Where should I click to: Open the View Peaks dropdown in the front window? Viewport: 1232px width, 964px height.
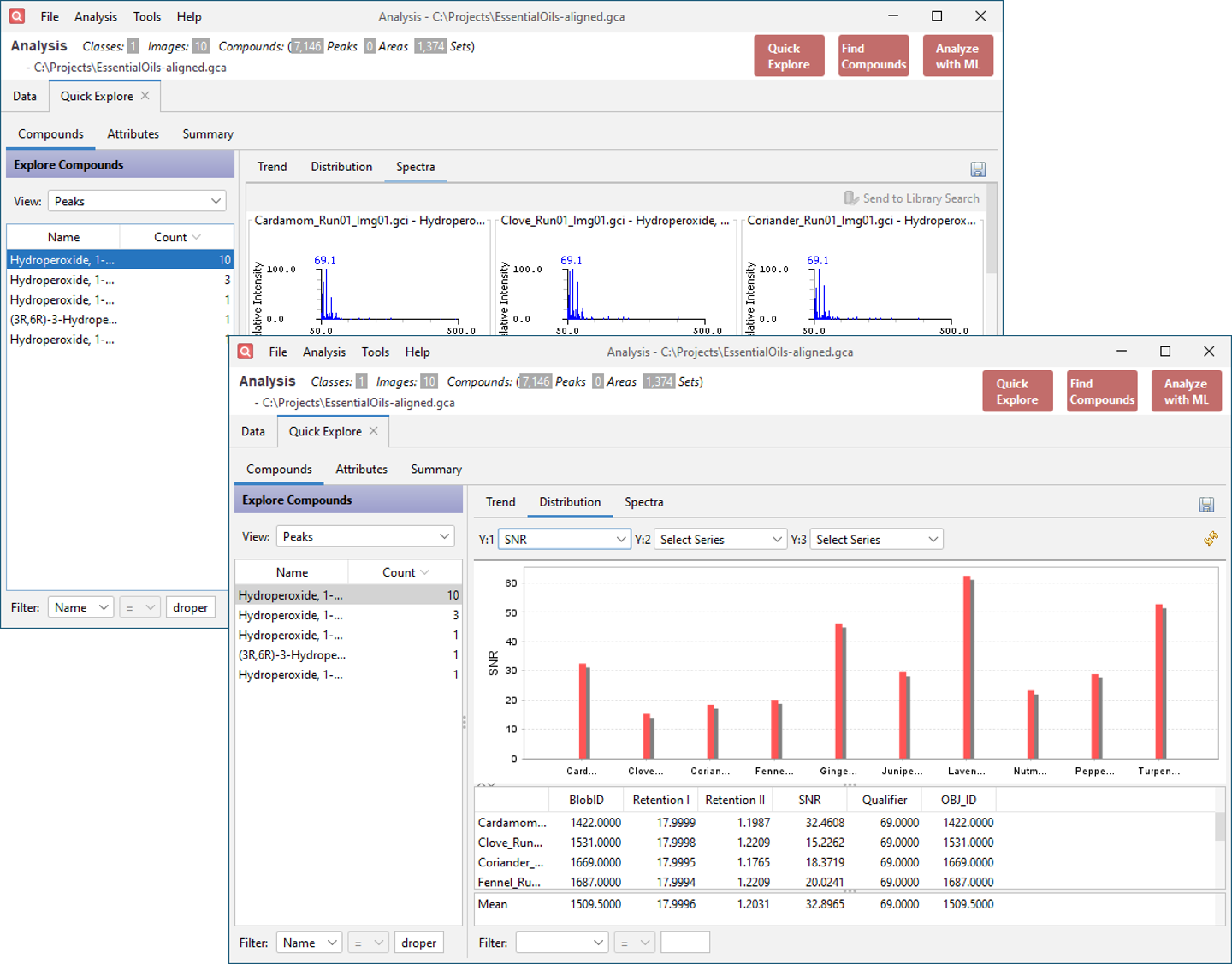pos(365,536)
